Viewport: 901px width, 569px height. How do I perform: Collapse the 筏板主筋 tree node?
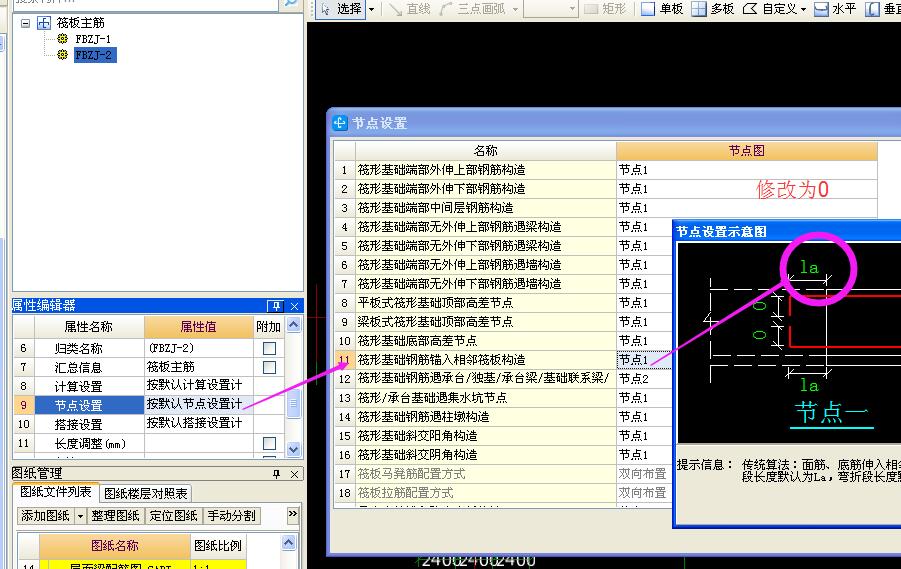(x=25, y=23)
